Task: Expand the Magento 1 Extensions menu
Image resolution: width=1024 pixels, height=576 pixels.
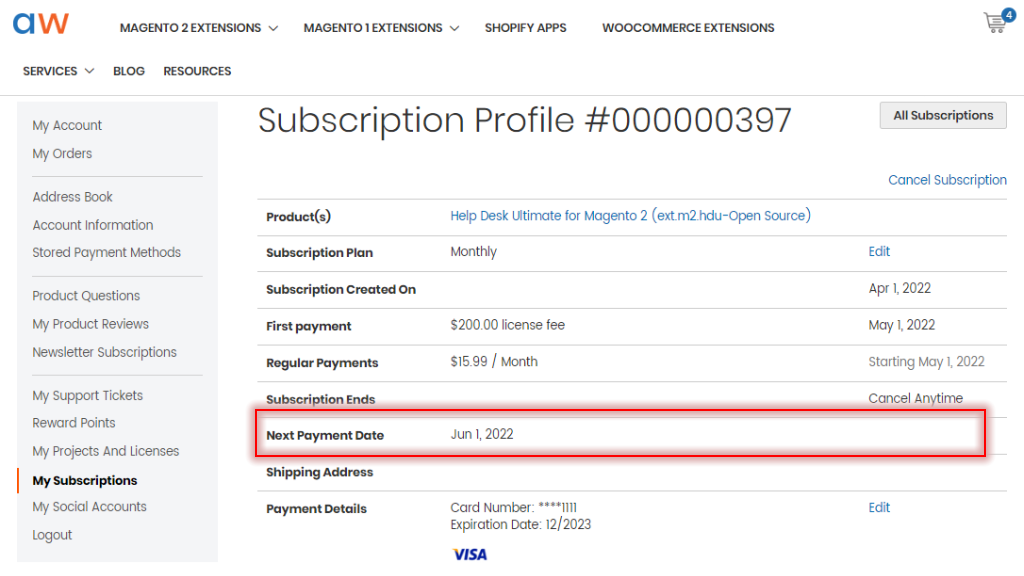Action: pos(381,28)
